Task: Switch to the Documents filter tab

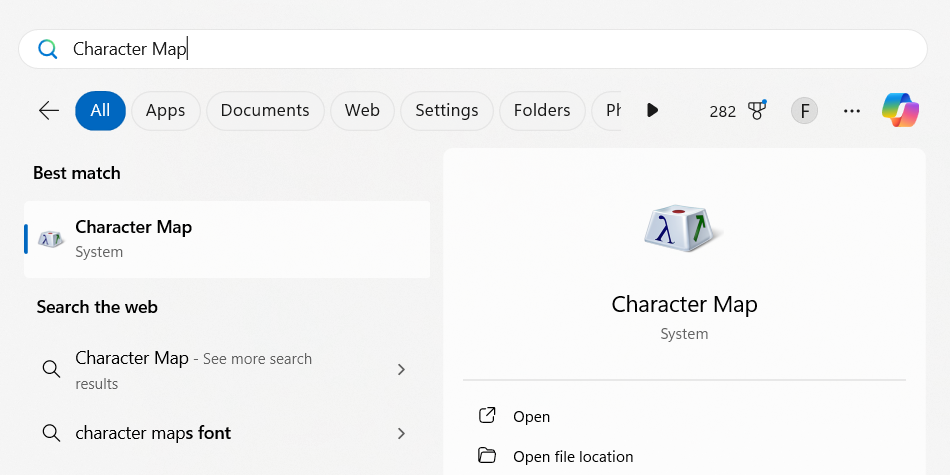Action: 265,110
